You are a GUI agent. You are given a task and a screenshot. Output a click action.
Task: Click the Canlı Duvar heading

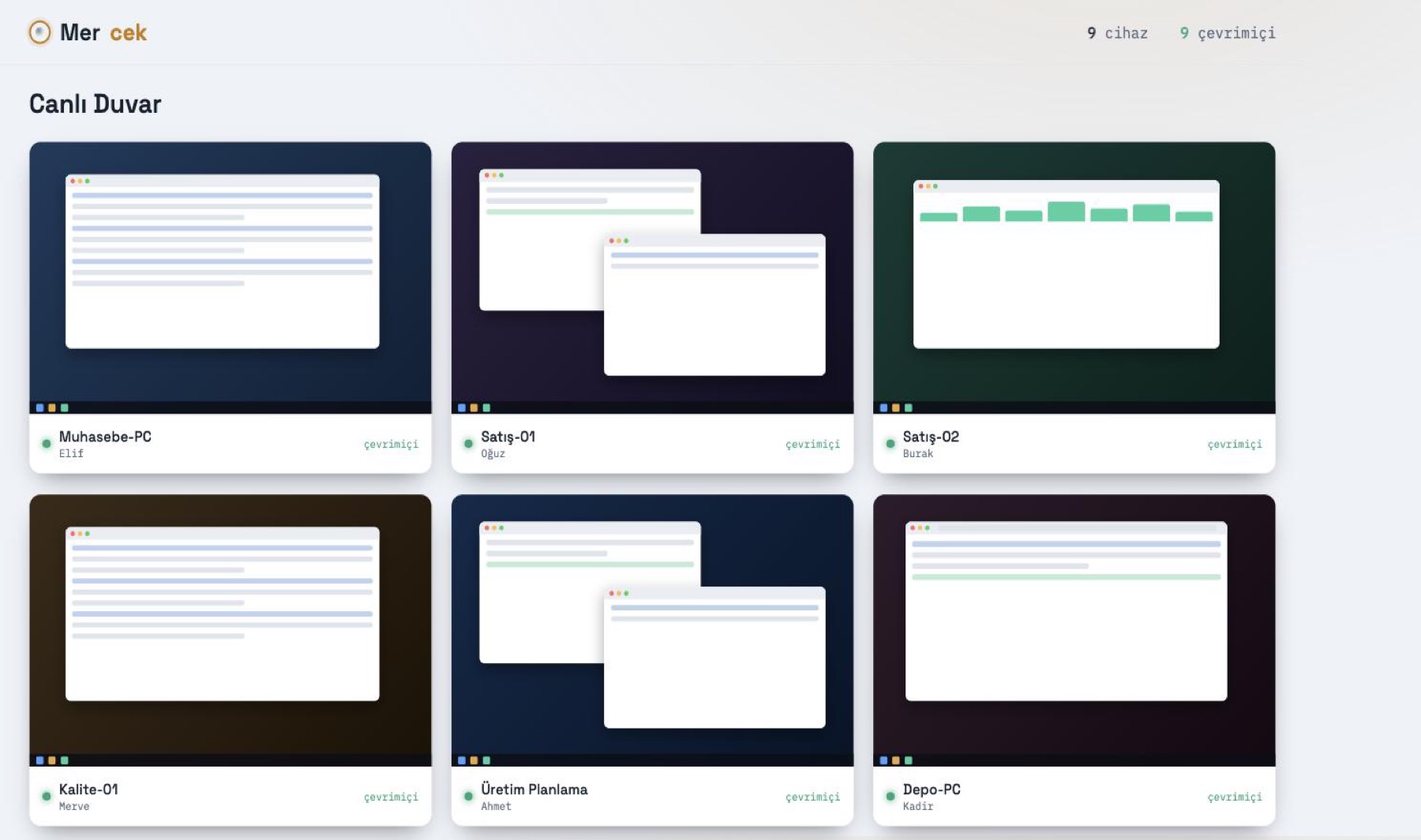(x=95, y=103)
